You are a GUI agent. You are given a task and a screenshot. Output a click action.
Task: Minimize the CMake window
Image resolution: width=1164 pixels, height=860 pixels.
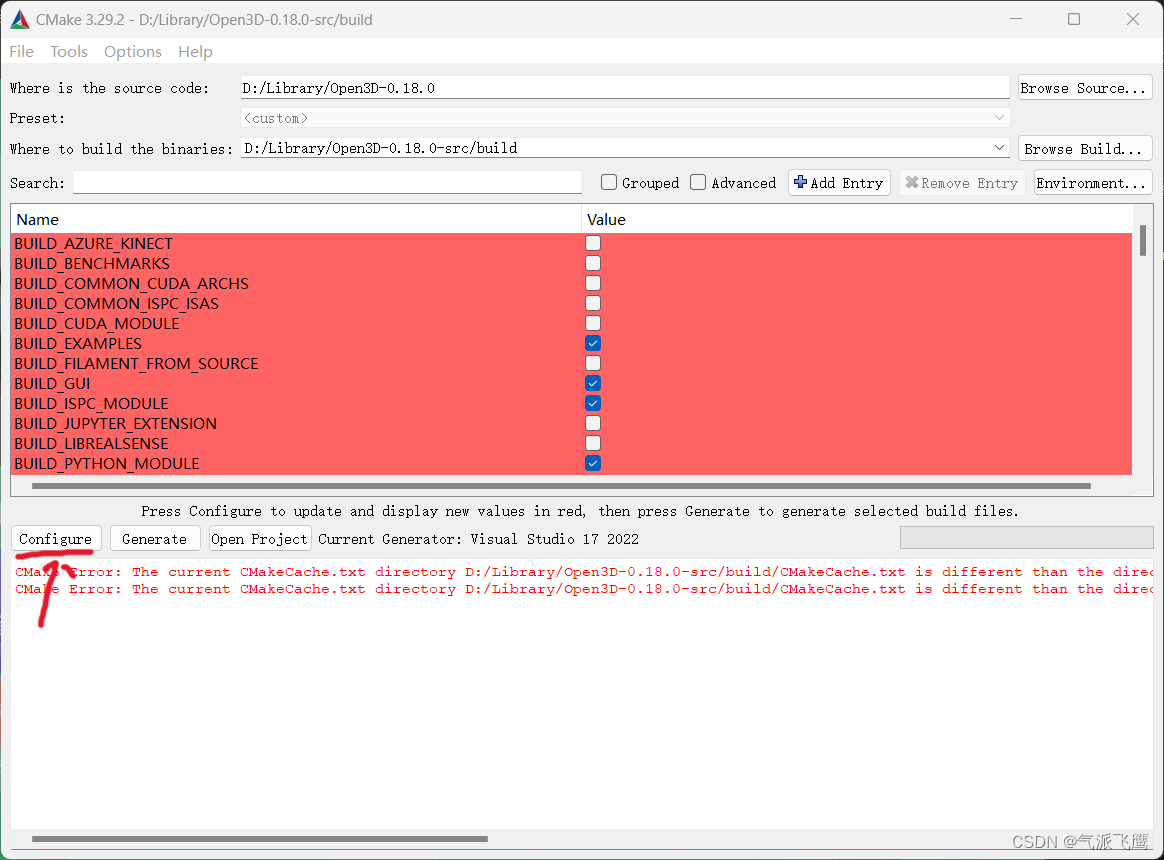(x=1016, y=19)
